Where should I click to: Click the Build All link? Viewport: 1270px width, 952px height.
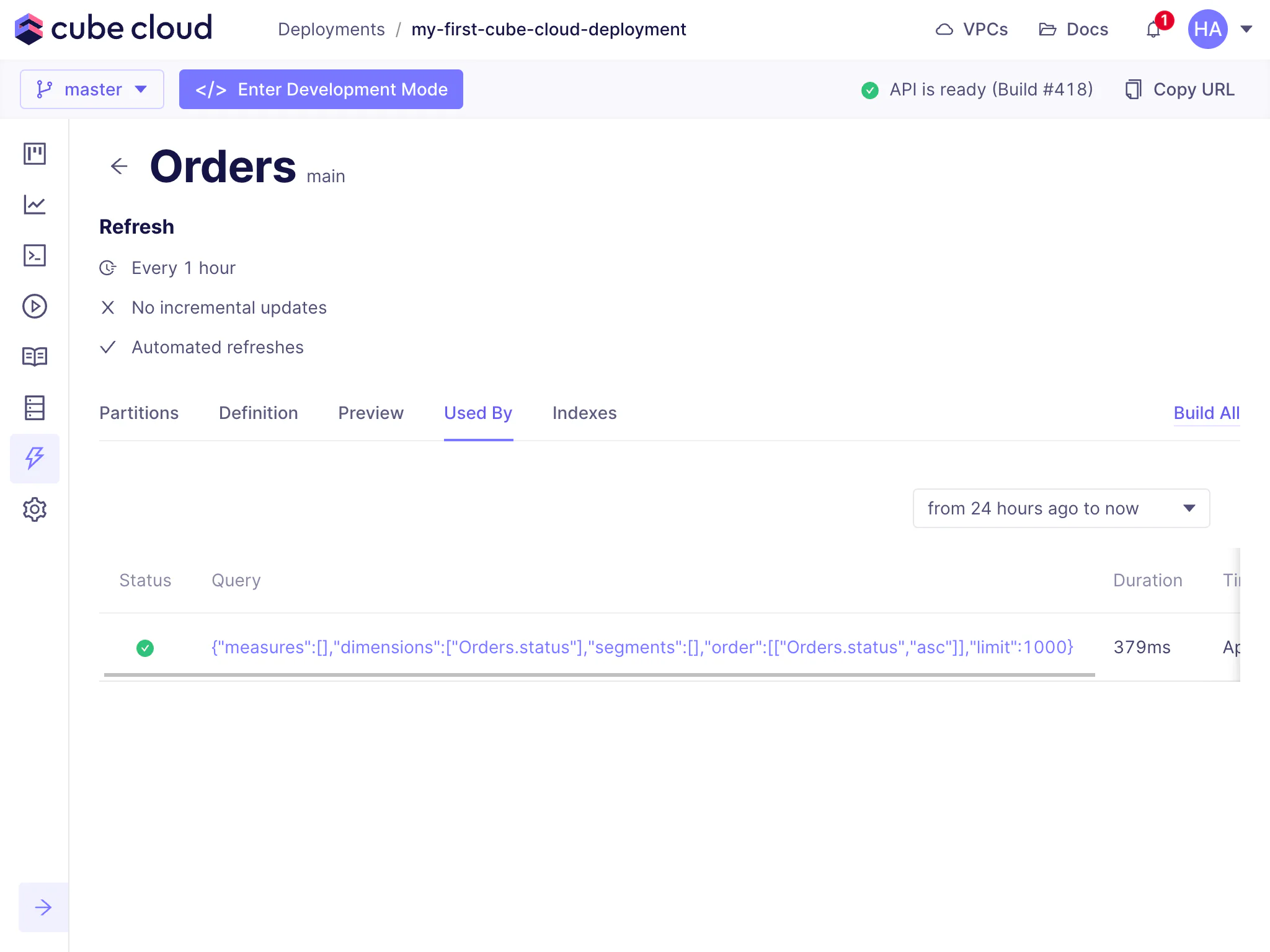[x=1206, y=413]
